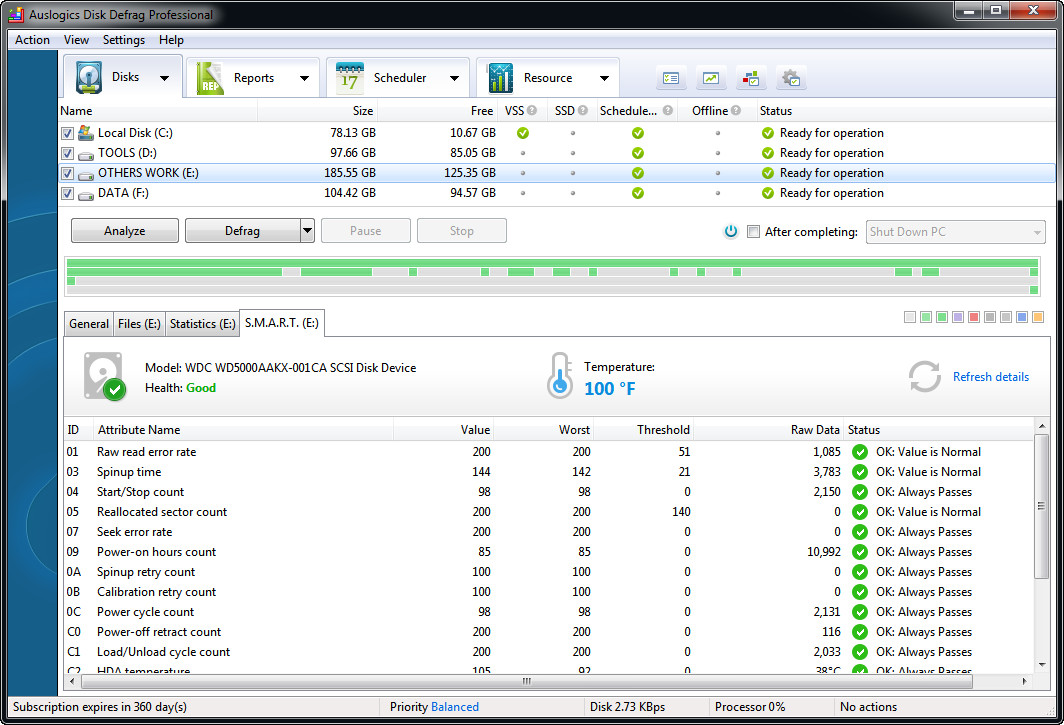Click the power icon beside After completing
Viewport: 1064px width, 725px height.
(731, 231)
